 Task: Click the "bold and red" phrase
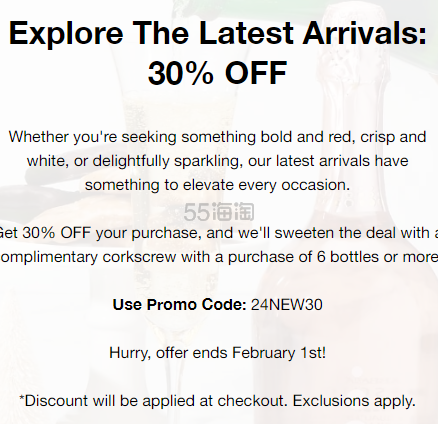coord(308,137)
